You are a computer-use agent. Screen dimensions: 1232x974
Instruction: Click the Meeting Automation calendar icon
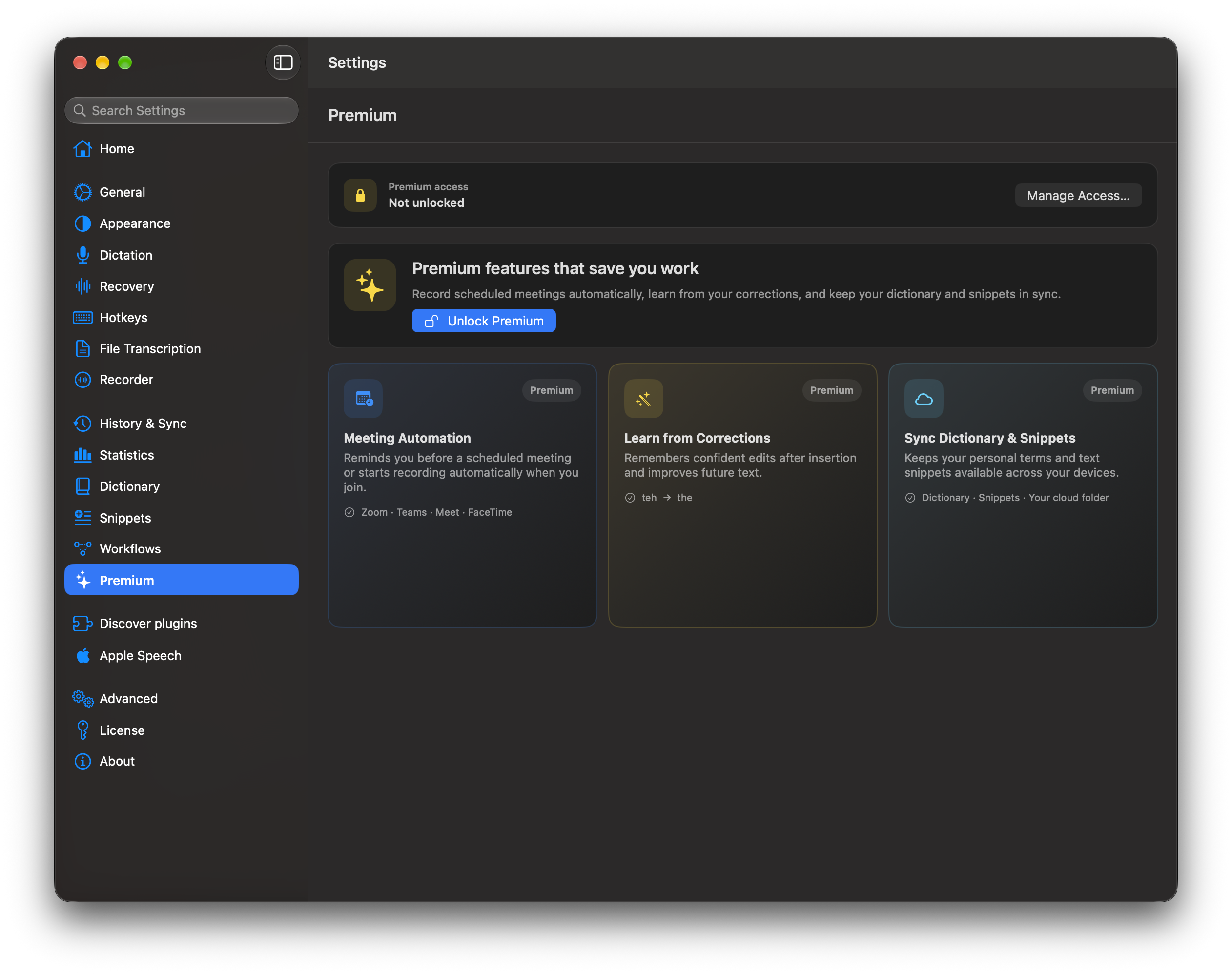(363, 399)
